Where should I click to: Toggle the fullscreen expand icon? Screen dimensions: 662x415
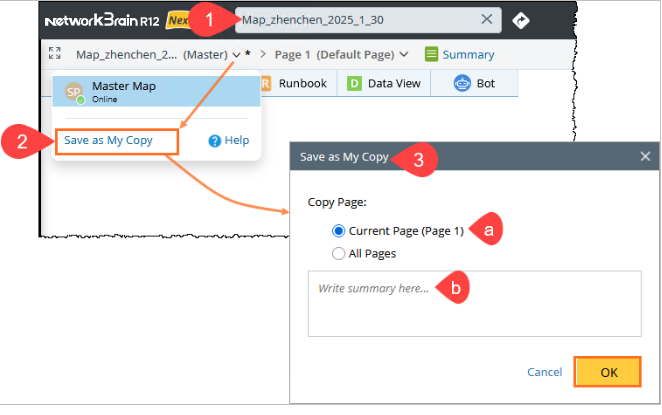pyautogui.click(x=54, y=53)
